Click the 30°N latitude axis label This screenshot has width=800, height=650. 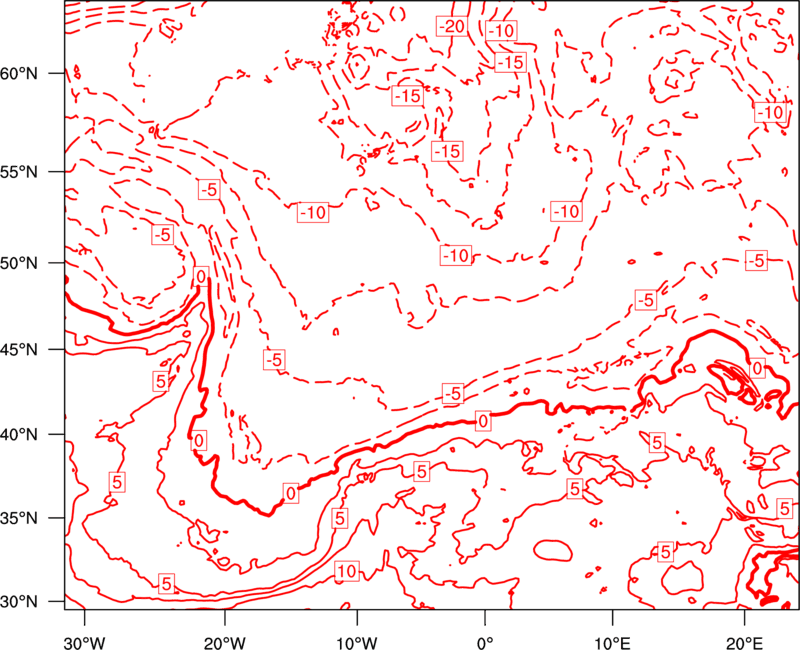tap(19, 602)
